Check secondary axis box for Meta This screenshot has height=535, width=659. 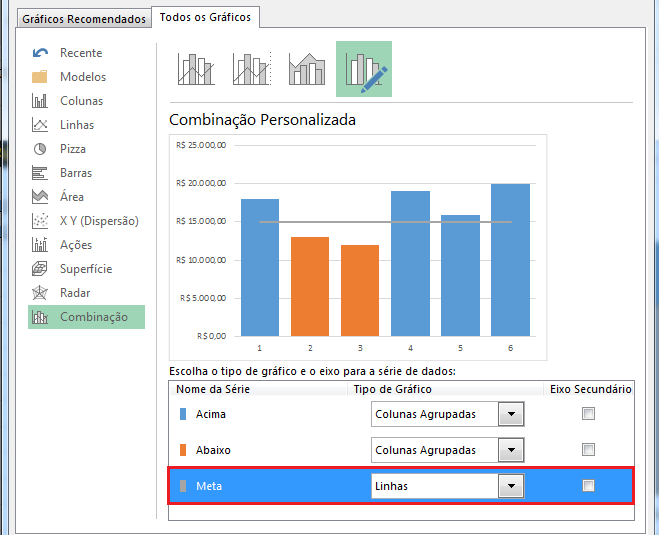click(x=588, y=486)
